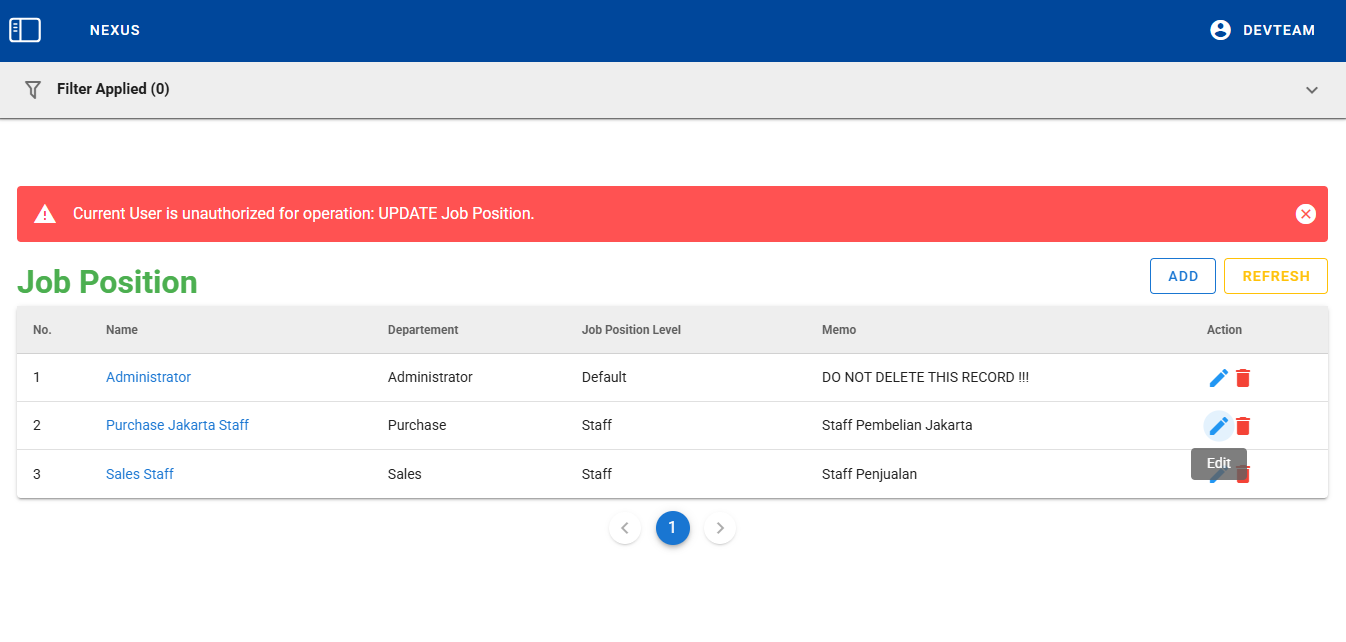Open the Purchase Jakarta Staff link
This screenshot has height=642, width=1346.
[177, 425]
